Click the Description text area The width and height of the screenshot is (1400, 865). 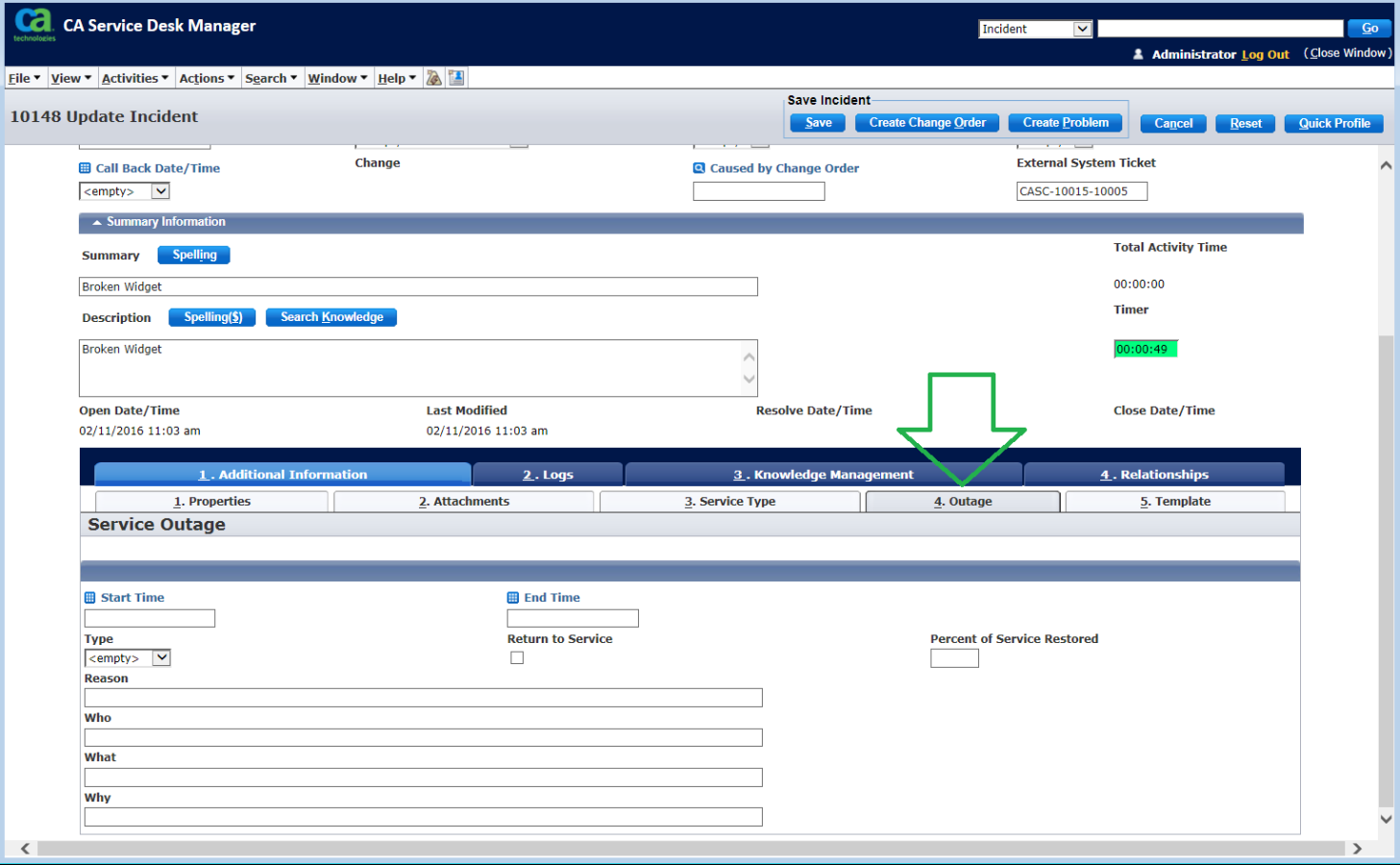point(418,368)
